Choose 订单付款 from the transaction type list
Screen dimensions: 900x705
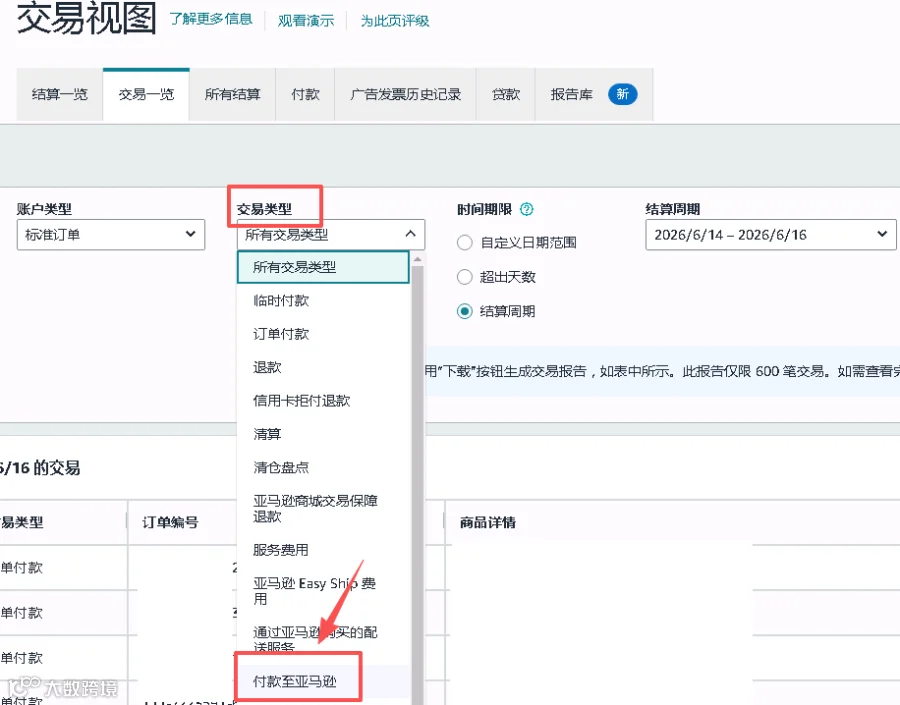tap(323, 334)
